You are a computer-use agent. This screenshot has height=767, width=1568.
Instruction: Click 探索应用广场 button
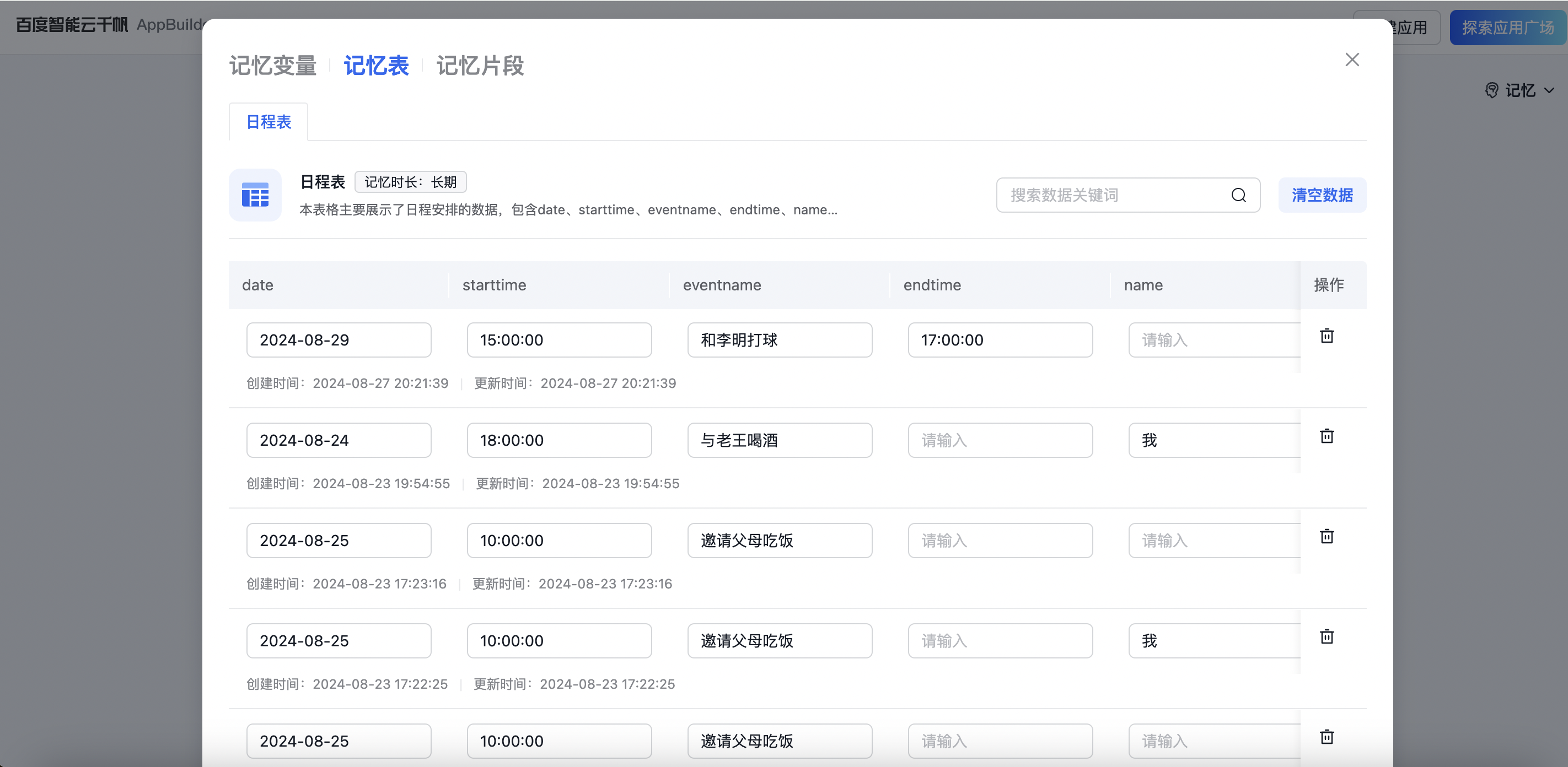point(1508,28)
